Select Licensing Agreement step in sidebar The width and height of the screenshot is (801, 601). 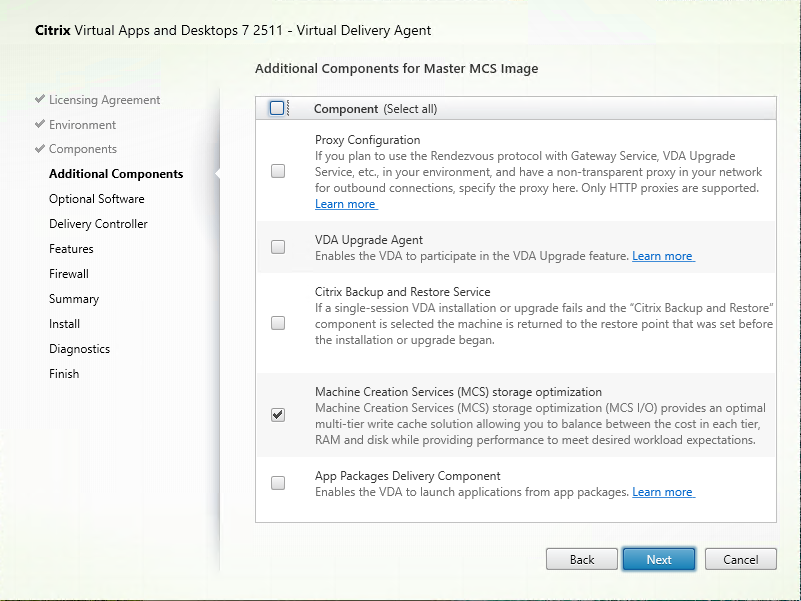104,100
